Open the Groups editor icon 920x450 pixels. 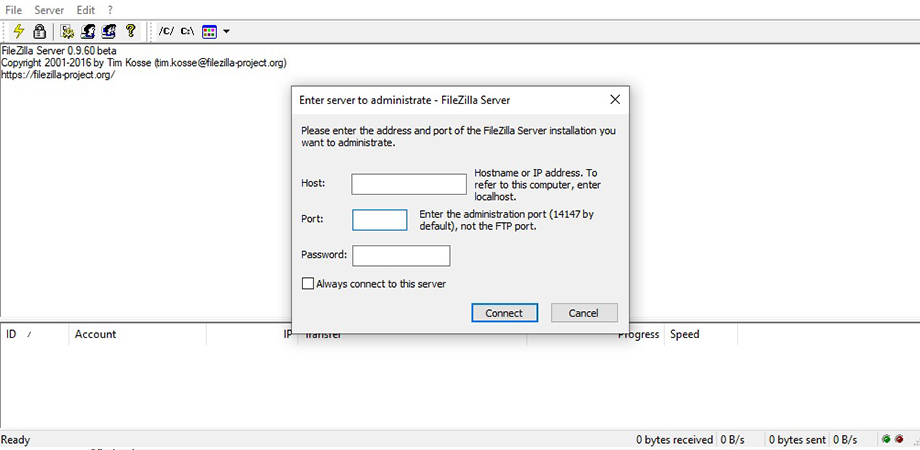109,31
